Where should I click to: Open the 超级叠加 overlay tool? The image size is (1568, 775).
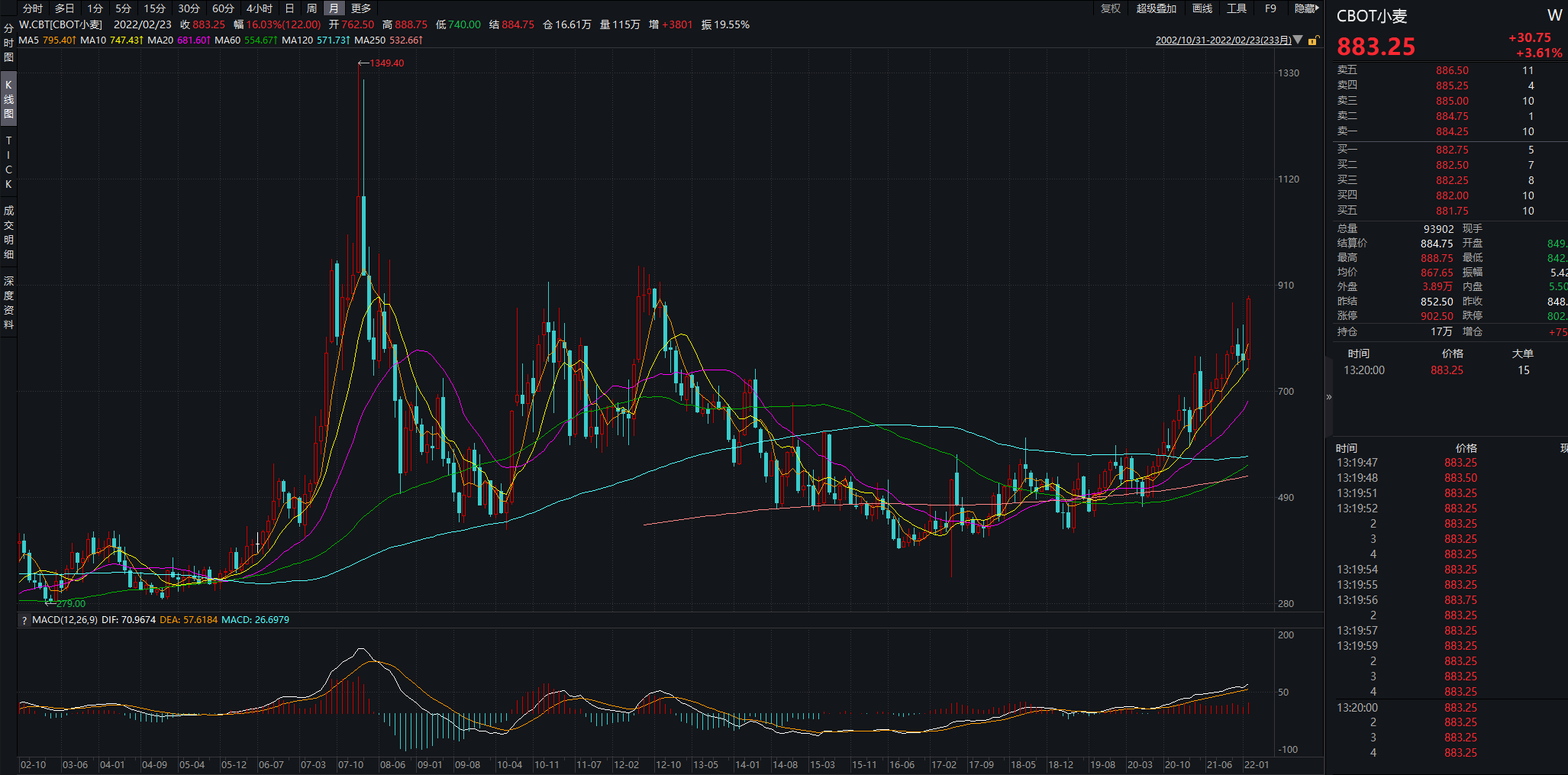1156,8
